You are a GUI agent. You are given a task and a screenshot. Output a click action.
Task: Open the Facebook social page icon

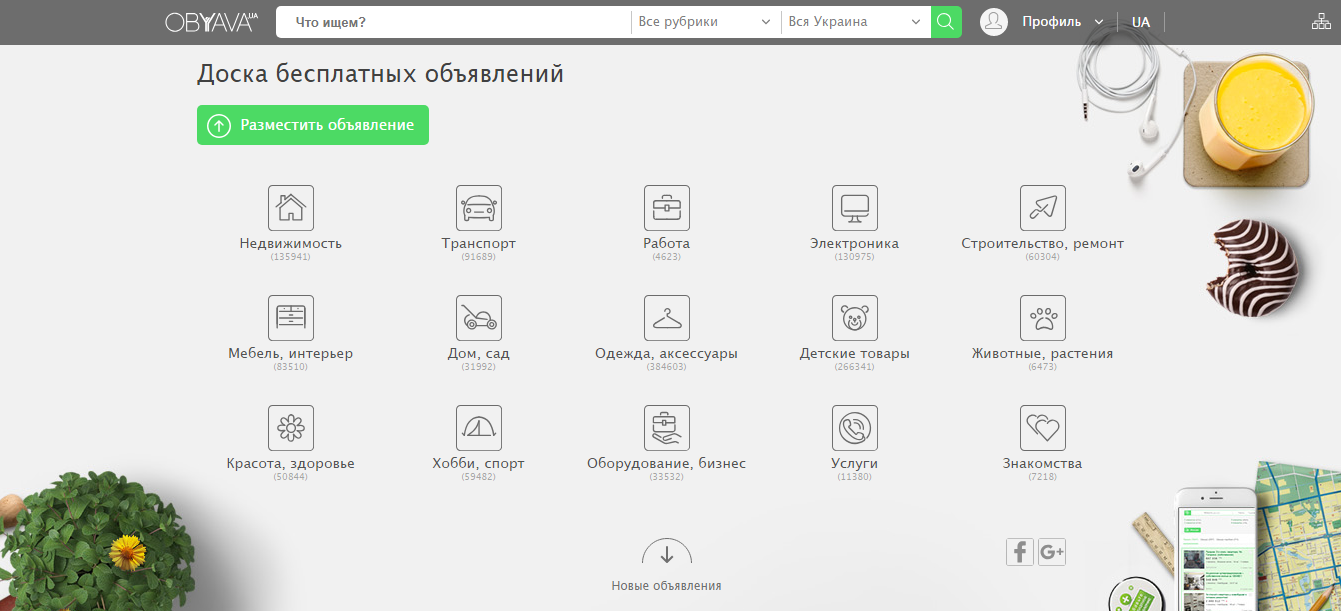(x=1019, y=551)
